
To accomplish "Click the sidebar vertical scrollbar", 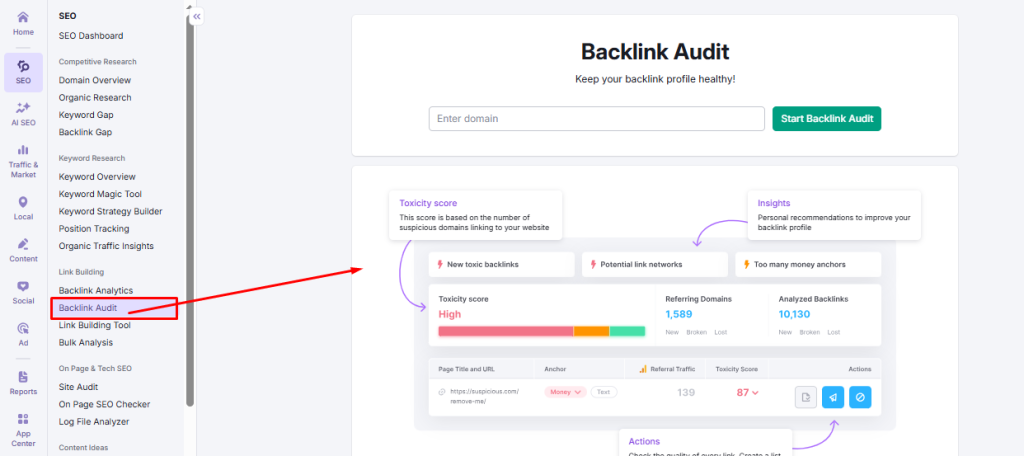I will click(190, 209).
